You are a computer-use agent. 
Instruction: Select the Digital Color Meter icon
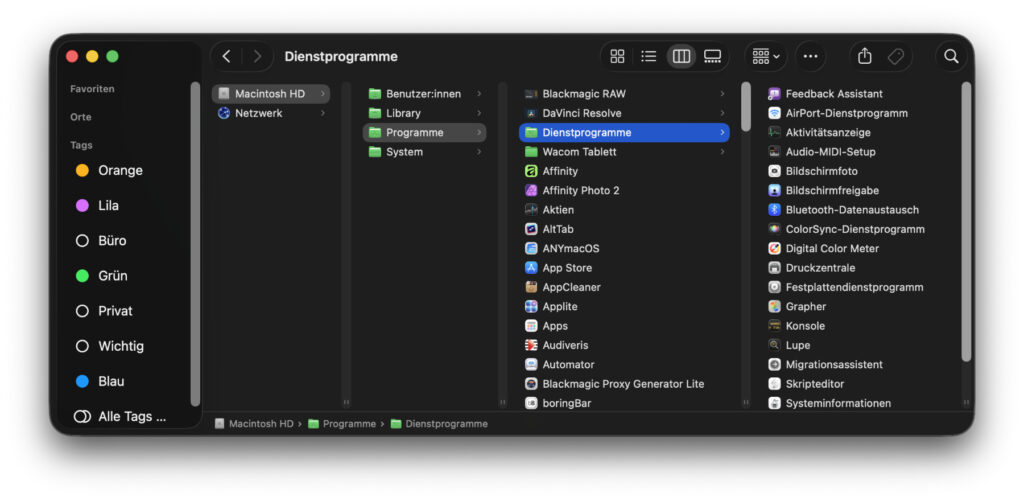(x=774, y=249)
